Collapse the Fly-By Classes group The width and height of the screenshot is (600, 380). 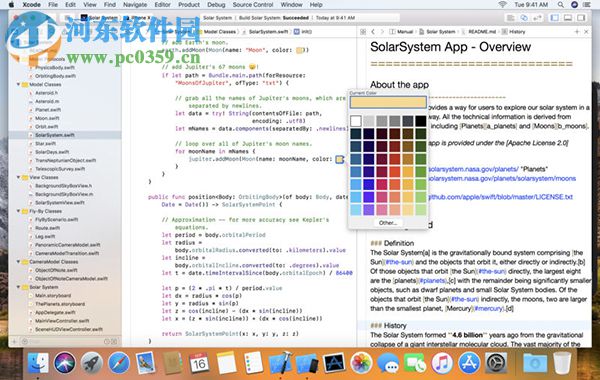18,211
